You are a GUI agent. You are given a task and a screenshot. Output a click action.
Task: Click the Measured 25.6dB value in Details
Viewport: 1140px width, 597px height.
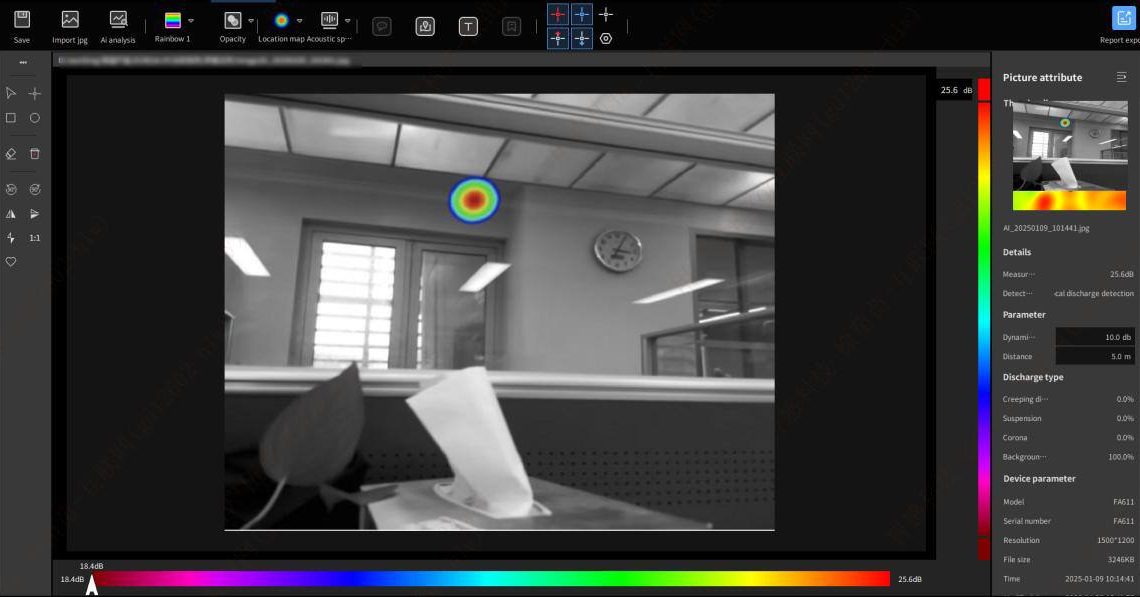(x=1122, y=274)
